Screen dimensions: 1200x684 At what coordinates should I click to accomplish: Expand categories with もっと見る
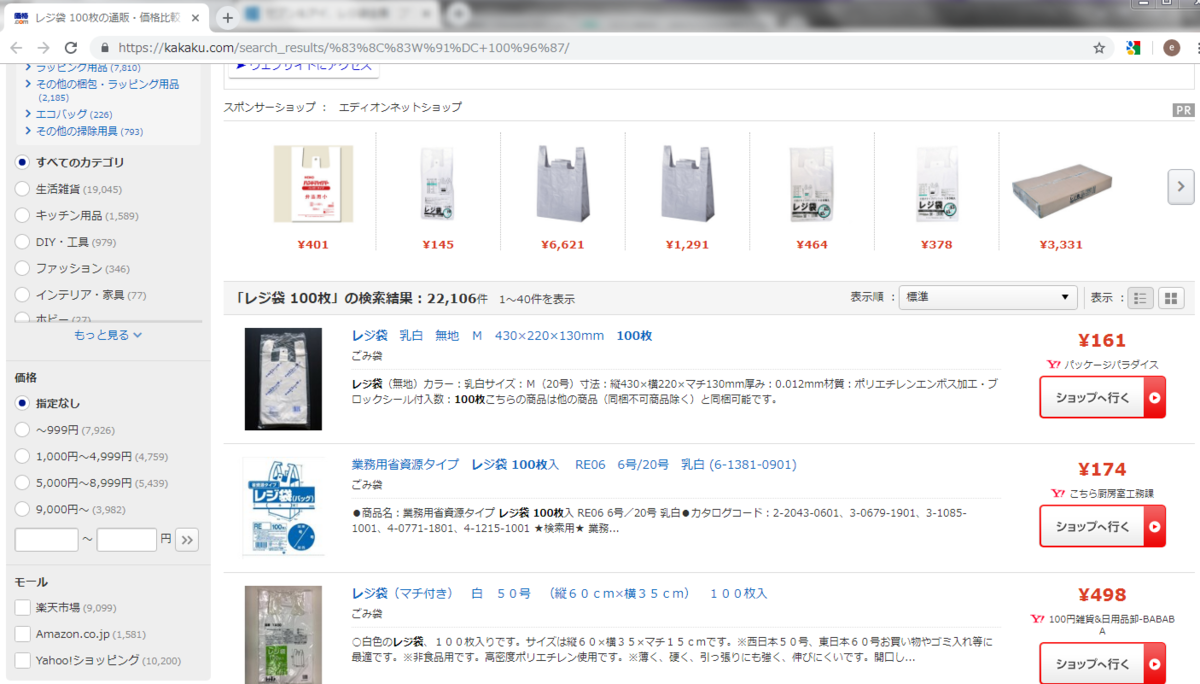click(x=108, y=335)
